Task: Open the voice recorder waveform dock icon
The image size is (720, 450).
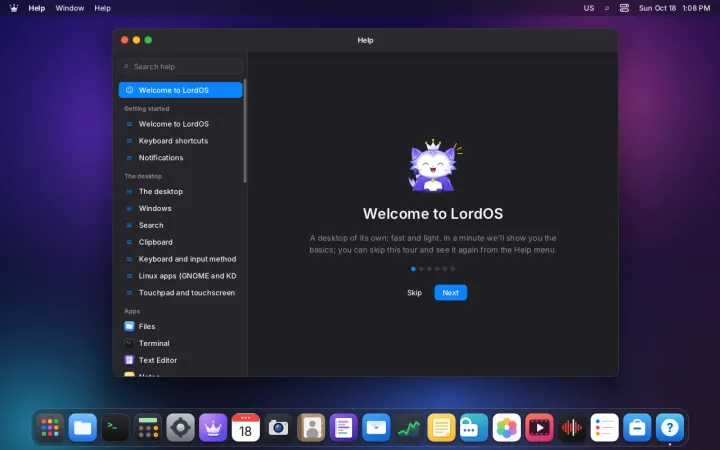Action: pos(572,428)
